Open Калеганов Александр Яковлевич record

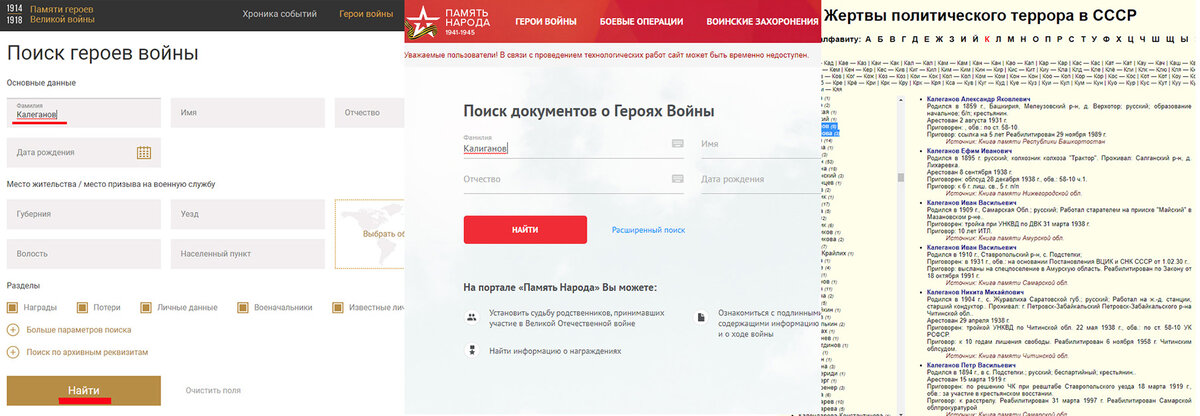[x=977, y=99]
